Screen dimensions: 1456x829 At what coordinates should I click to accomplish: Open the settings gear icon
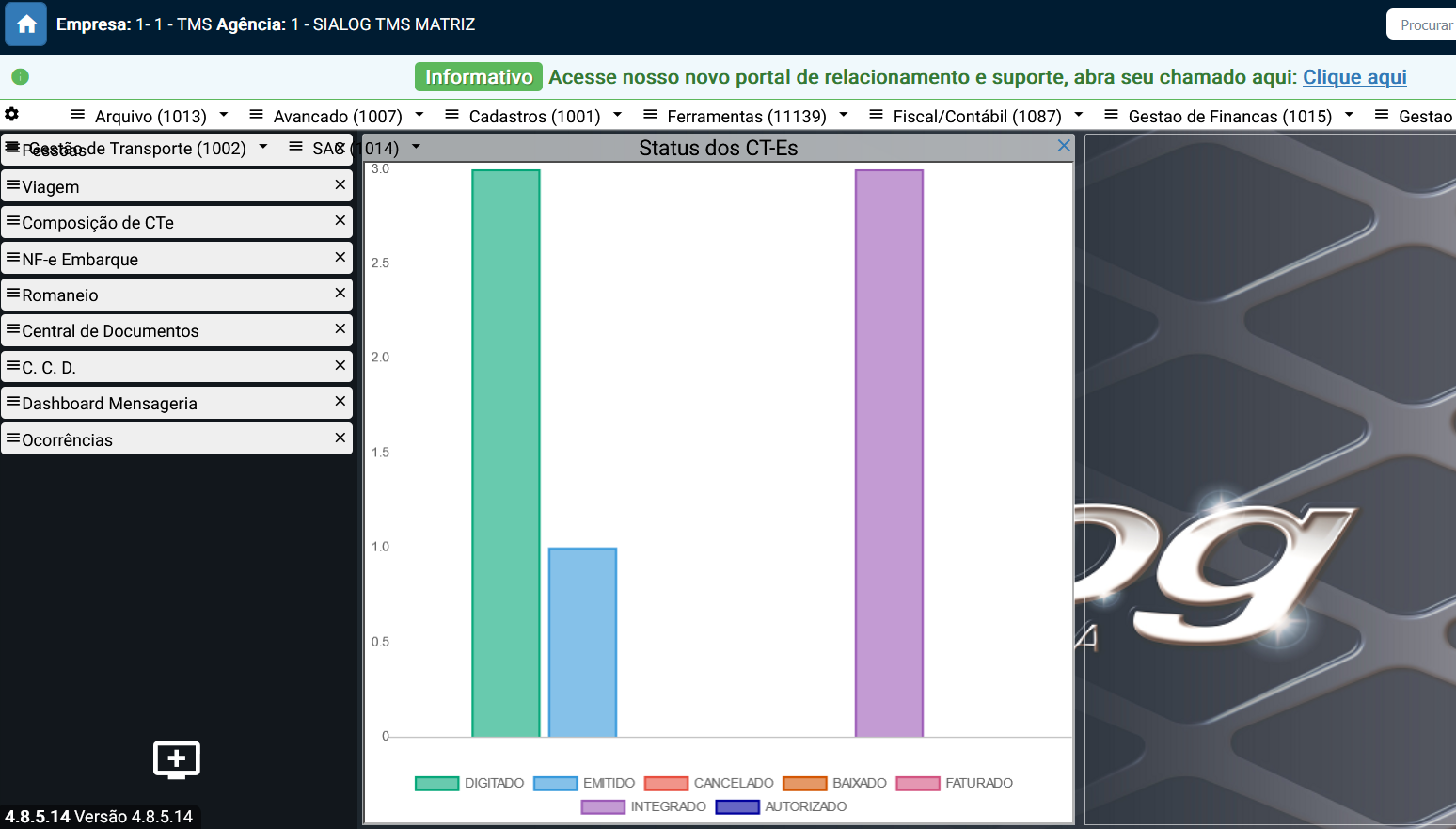point(12,114)
